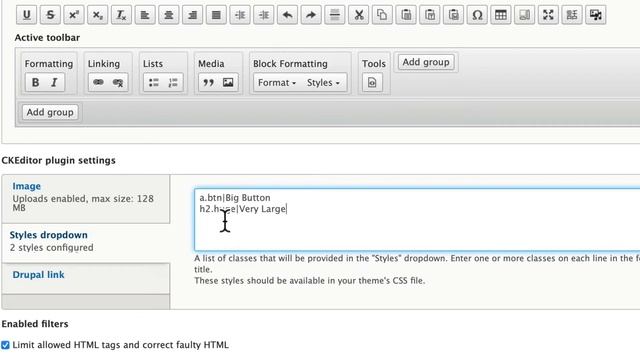Pick the Subscript button
The height and width of the screenshot is (360, 640).
pyautogui.click(x=98, y=15)
